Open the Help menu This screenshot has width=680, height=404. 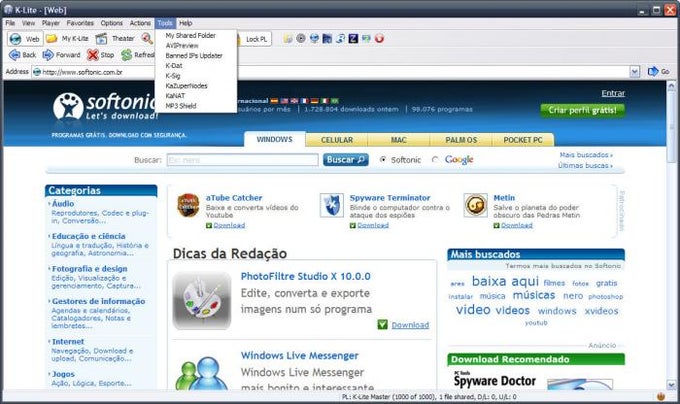pyautogui.click(x=186, y=23)
